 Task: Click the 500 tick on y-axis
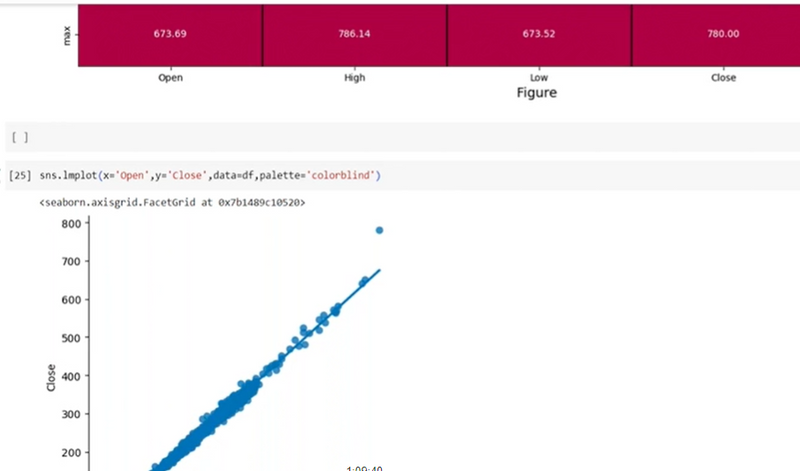click(x=69, y=337)
